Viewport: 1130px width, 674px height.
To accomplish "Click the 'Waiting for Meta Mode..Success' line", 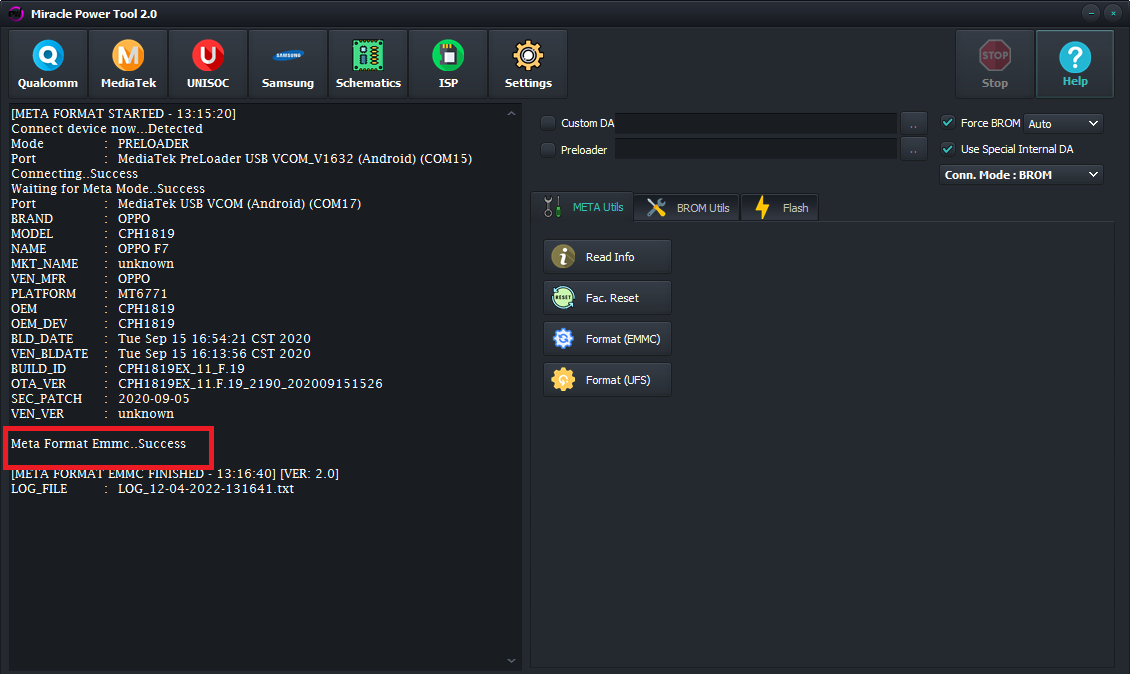I will [108, 189].
